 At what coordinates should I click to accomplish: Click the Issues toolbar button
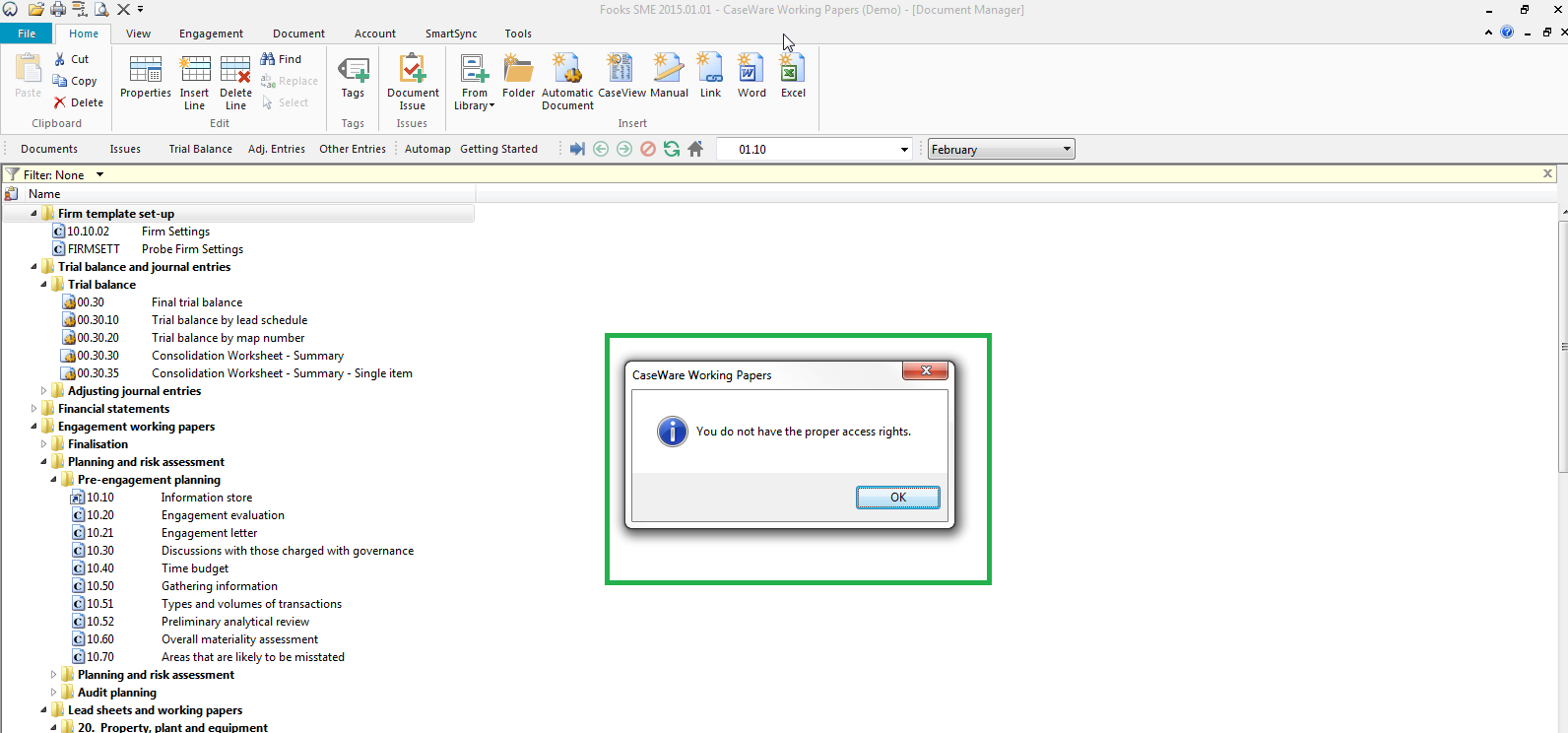pos(125,150)
